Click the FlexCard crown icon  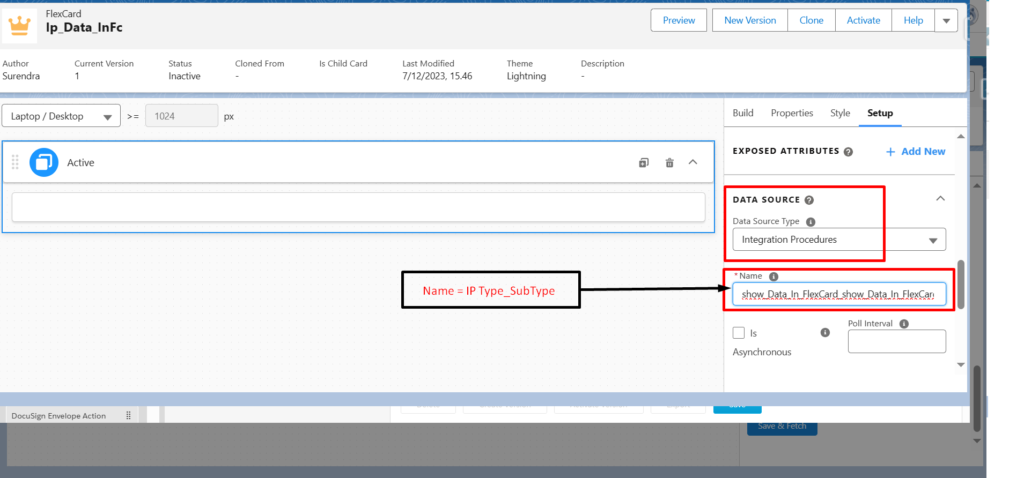click(x=20, y=25)
